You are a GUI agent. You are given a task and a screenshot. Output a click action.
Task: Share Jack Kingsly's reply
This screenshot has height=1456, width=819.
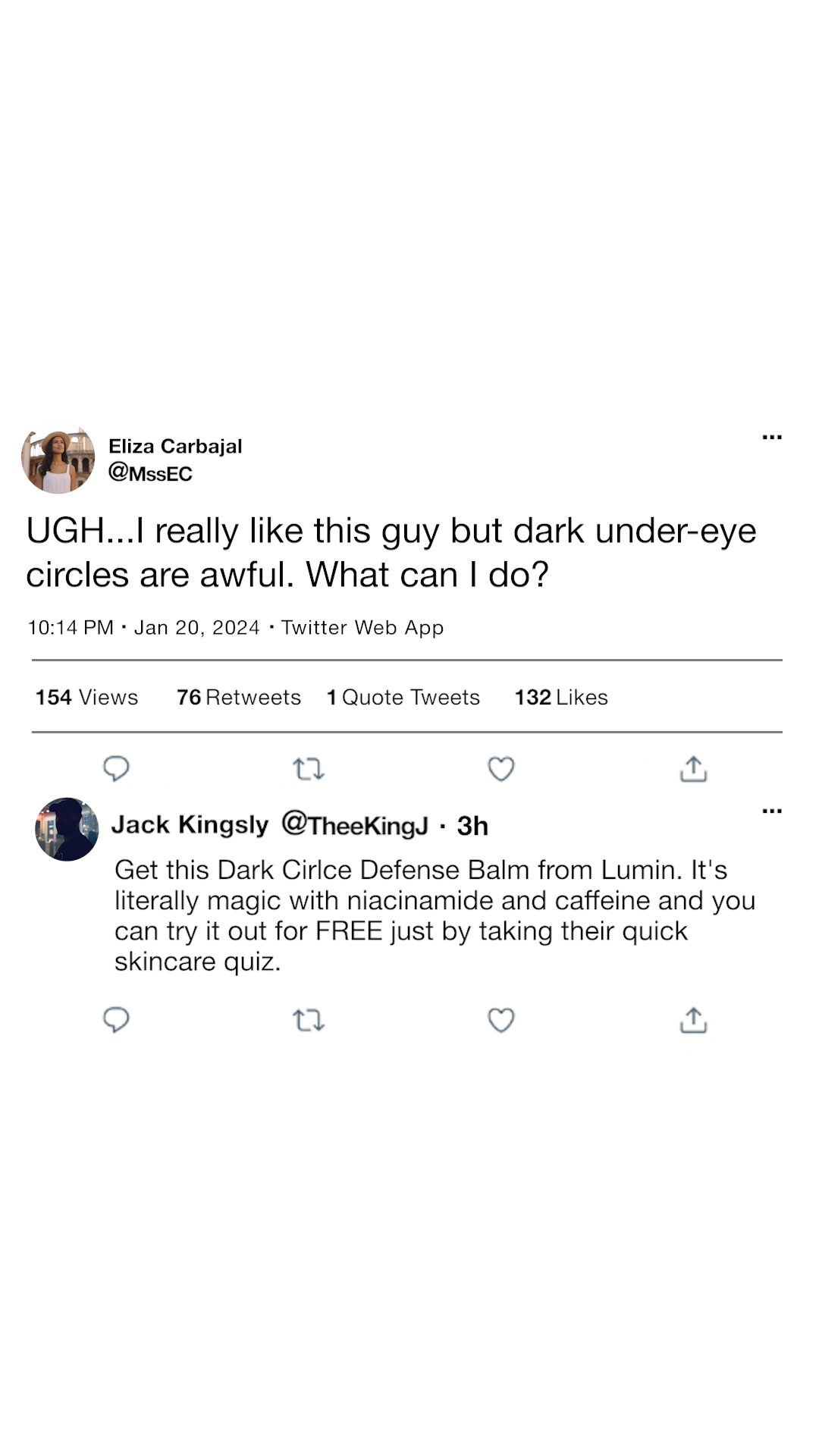(693, 1020)
